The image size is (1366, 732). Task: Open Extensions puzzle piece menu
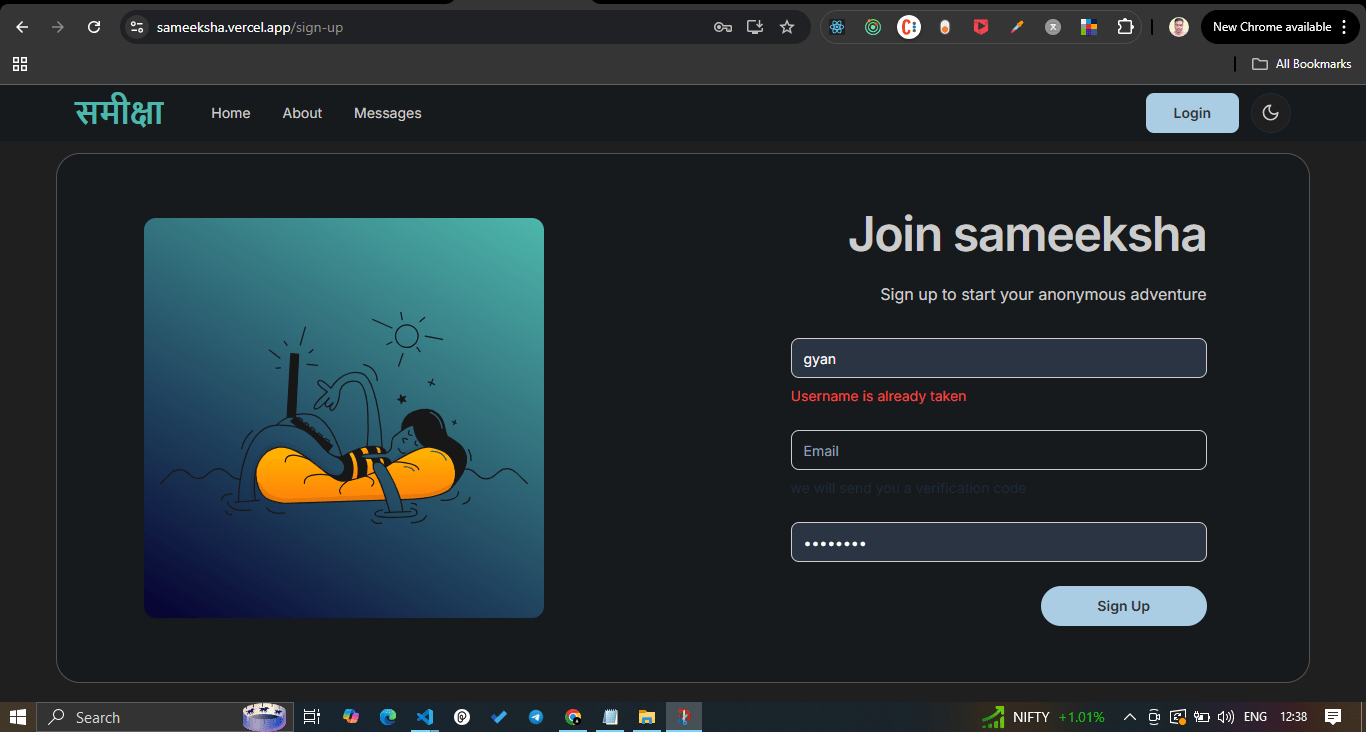pos(1125,27)
